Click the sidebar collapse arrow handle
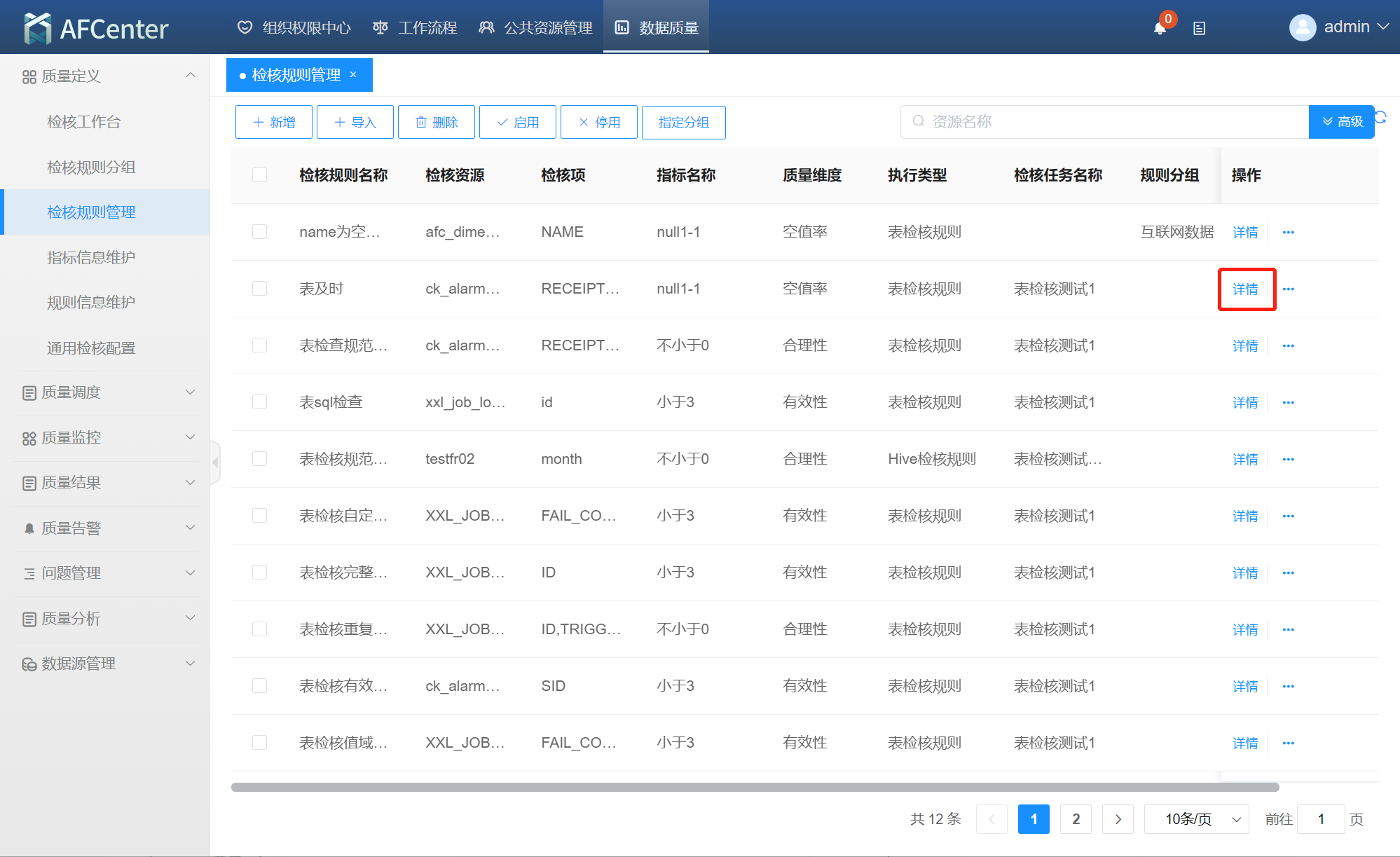The height and width of the screenshot is (857, 1400). pyautogui.click(x=216, y=462)
